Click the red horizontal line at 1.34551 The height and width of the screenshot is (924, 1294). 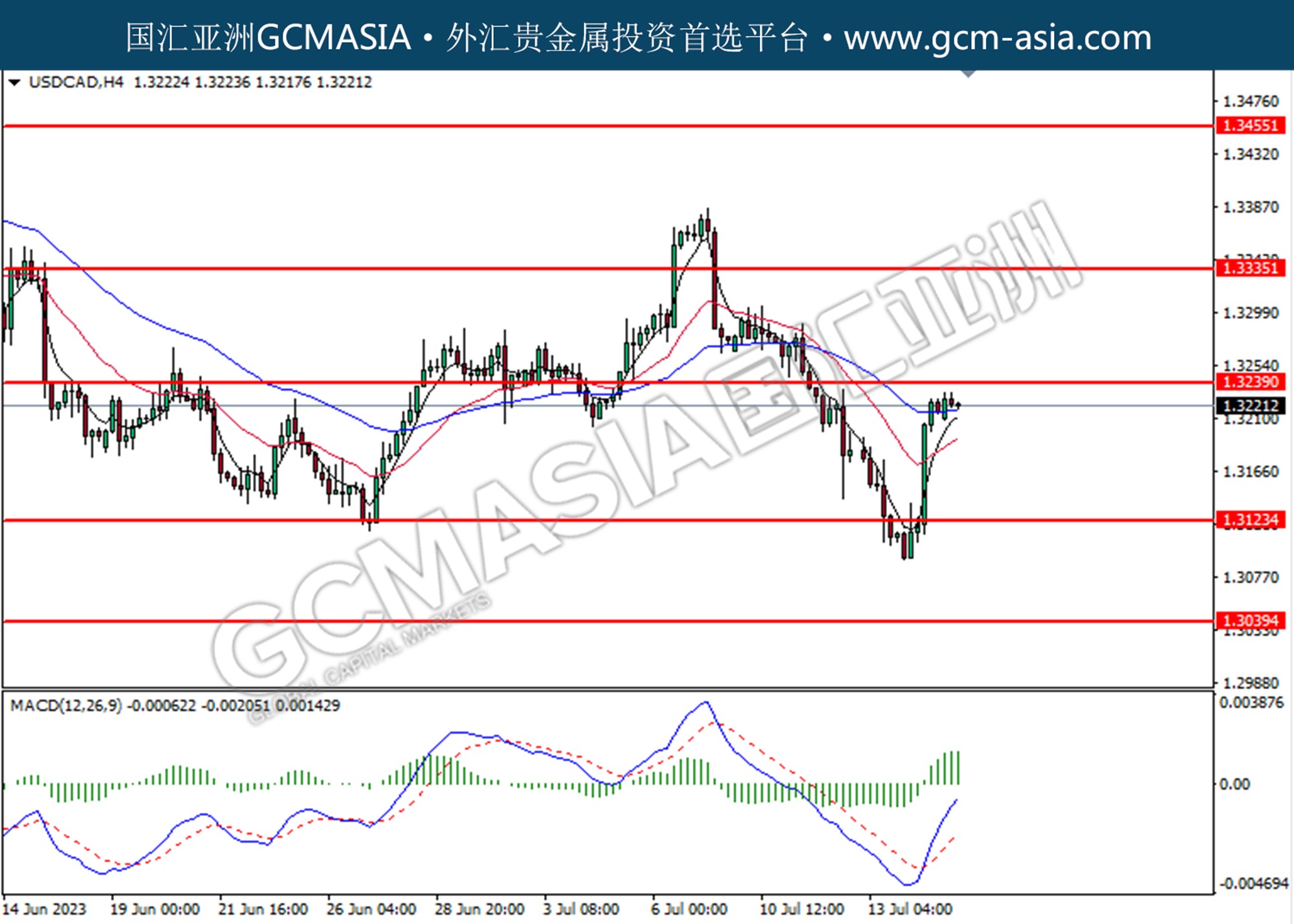pos(608,126)
